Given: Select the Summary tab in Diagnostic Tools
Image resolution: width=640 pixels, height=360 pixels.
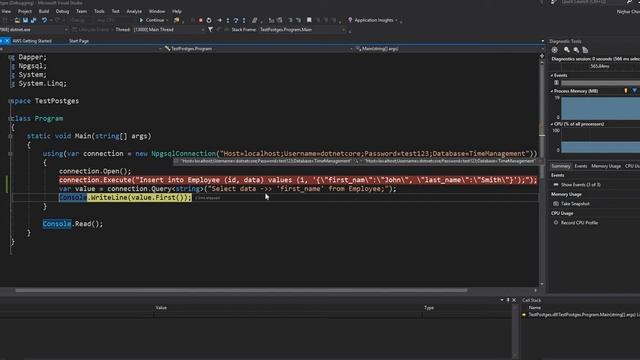Looking at the screenshot, I should [560, 166].
